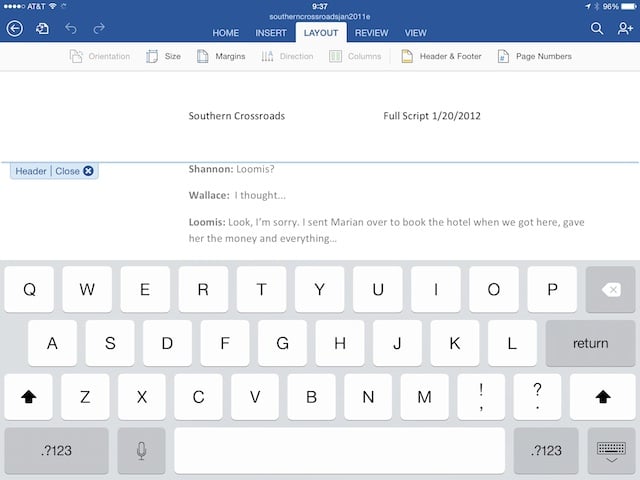
Task: Tap the backspace delete key
Action: point(610,289)
